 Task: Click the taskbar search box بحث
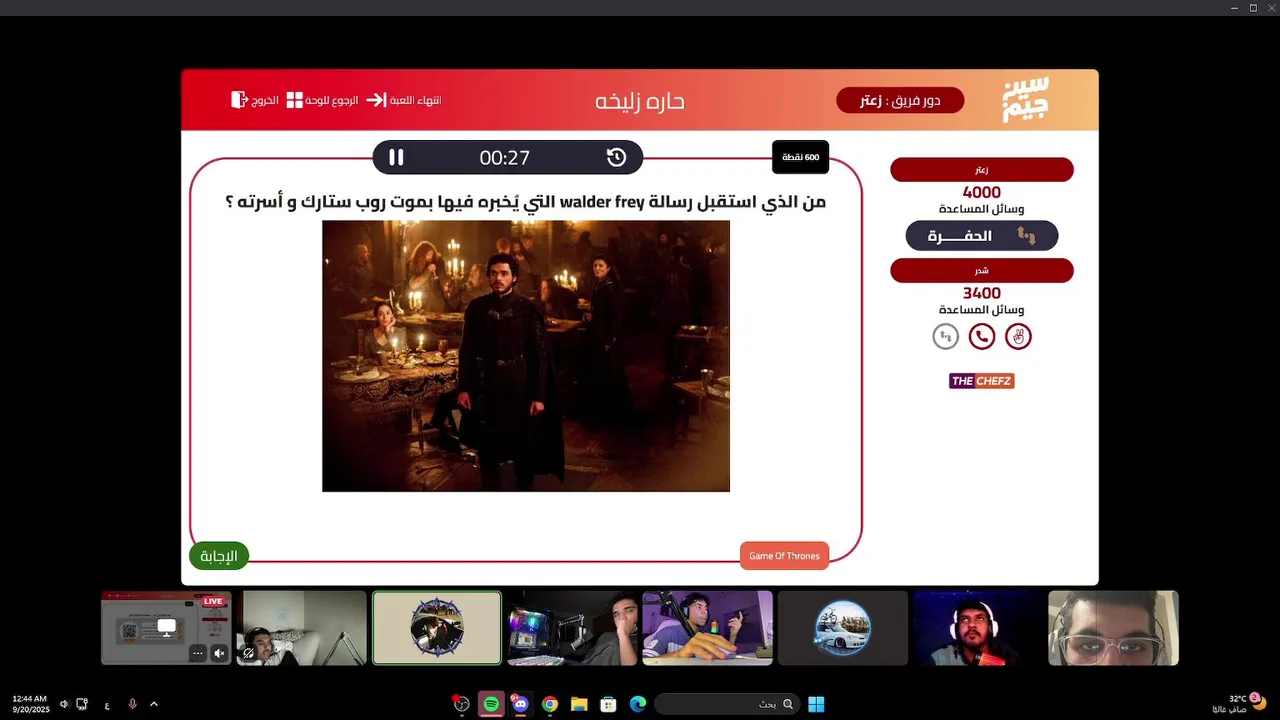tap(726, 704)
